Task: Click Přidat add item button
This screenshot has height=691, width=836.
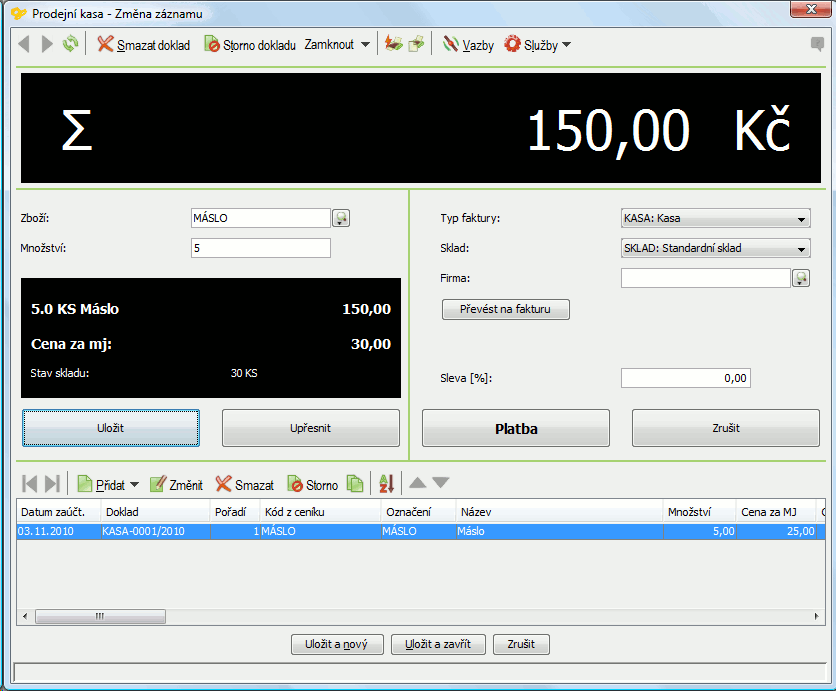Action: point(101,485)
